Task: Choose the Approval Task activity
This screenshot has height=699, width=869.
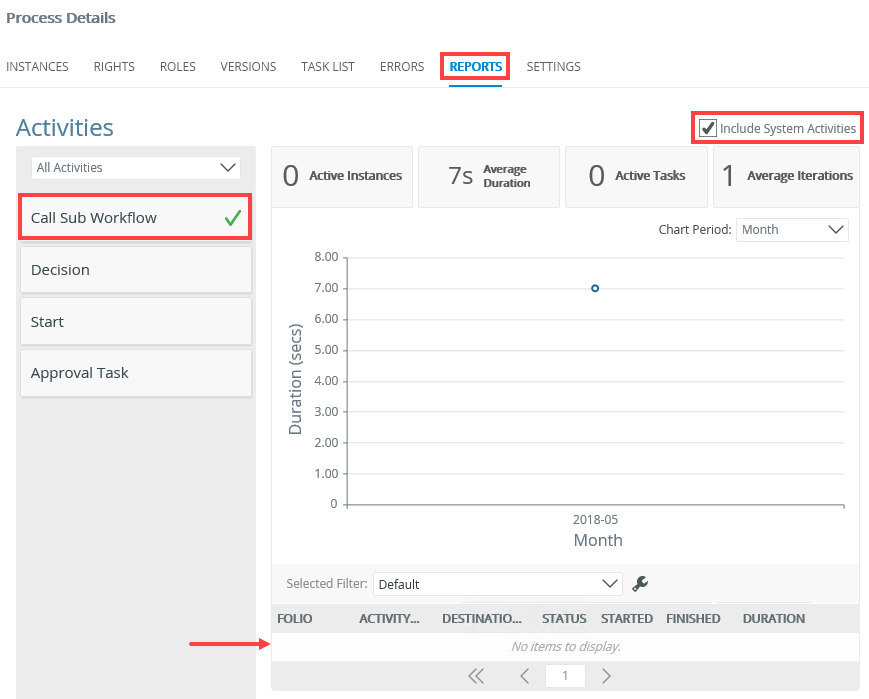Action: [x=135, y=373]
